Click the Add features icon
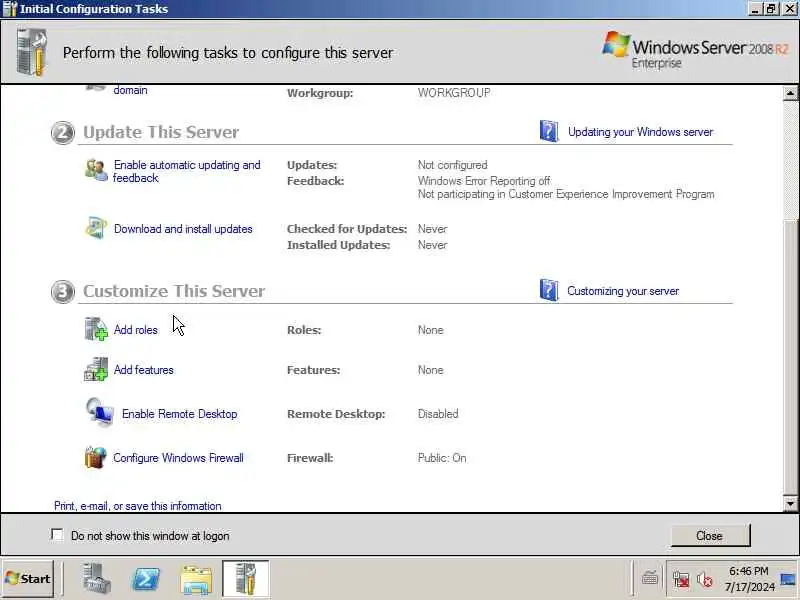 coord(96,369)
